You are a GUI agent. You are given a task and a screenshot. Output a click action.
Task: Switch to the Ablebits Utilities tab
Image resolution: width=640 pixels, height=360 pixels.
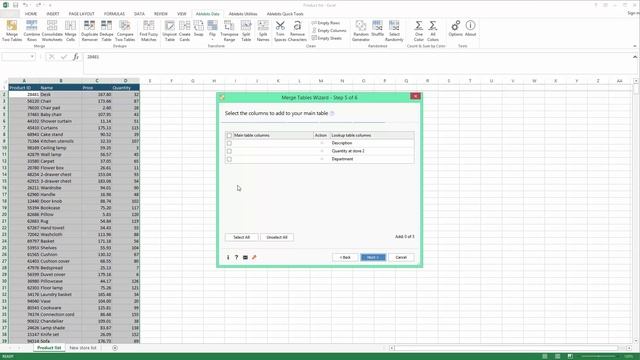click(x=243, y=14)
